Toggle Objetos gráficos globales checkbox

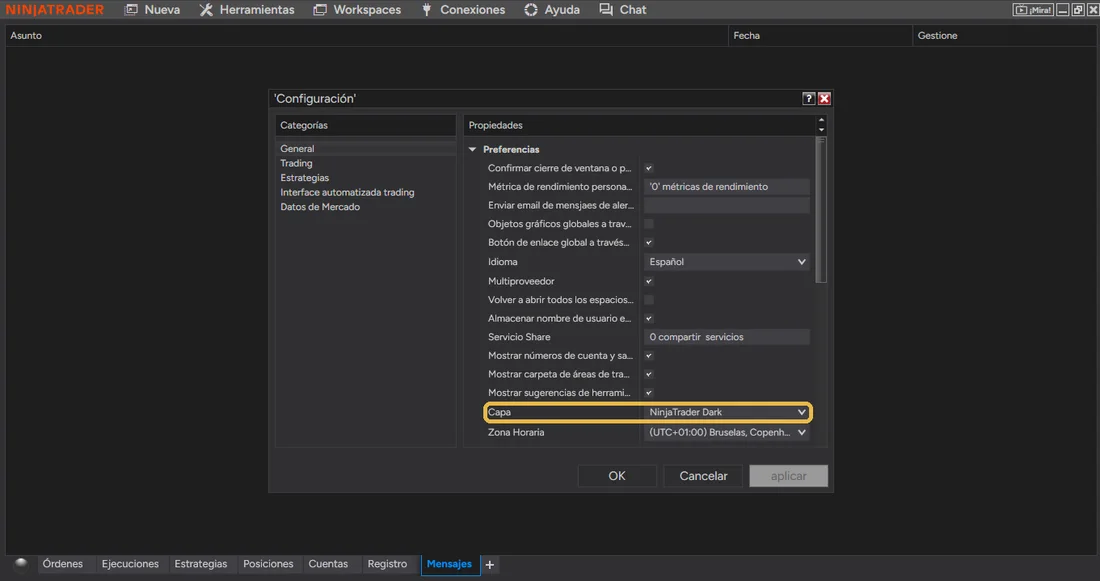(x=649, y=224)
